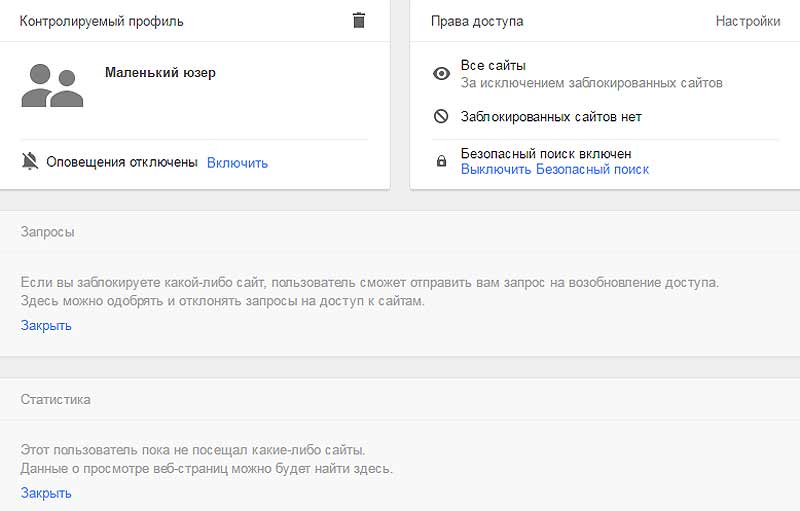The height and width of the screenshot is (511, 800).
Task: Click Оповещения отключены status text
Action: [x=122, y=162]
